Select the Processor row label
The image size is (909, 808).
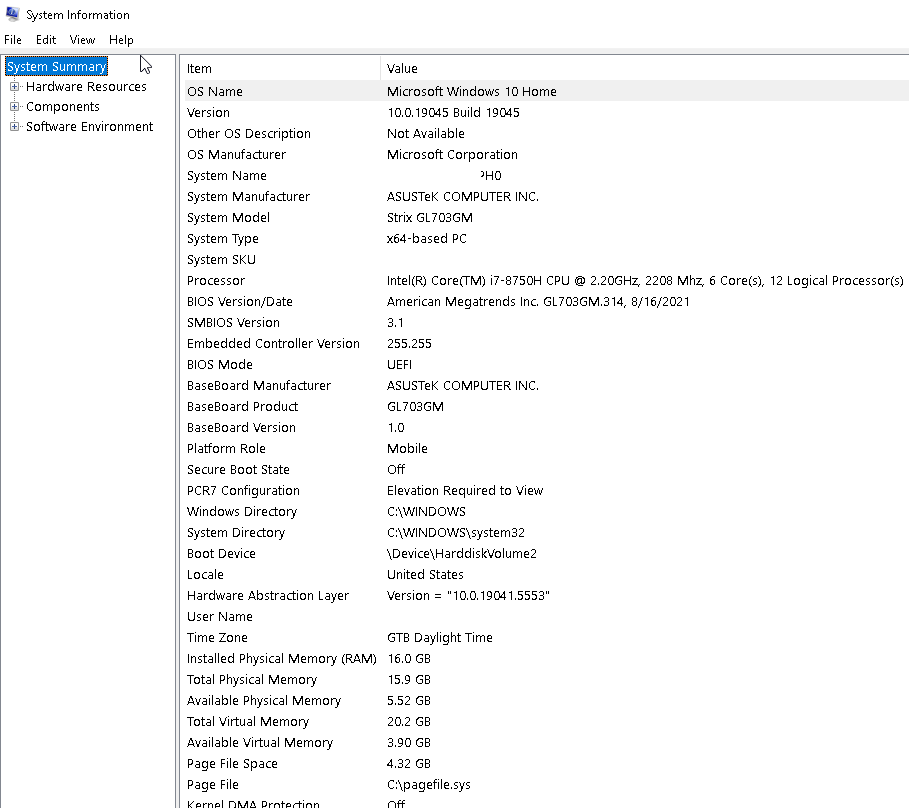[x=216, y=281]
